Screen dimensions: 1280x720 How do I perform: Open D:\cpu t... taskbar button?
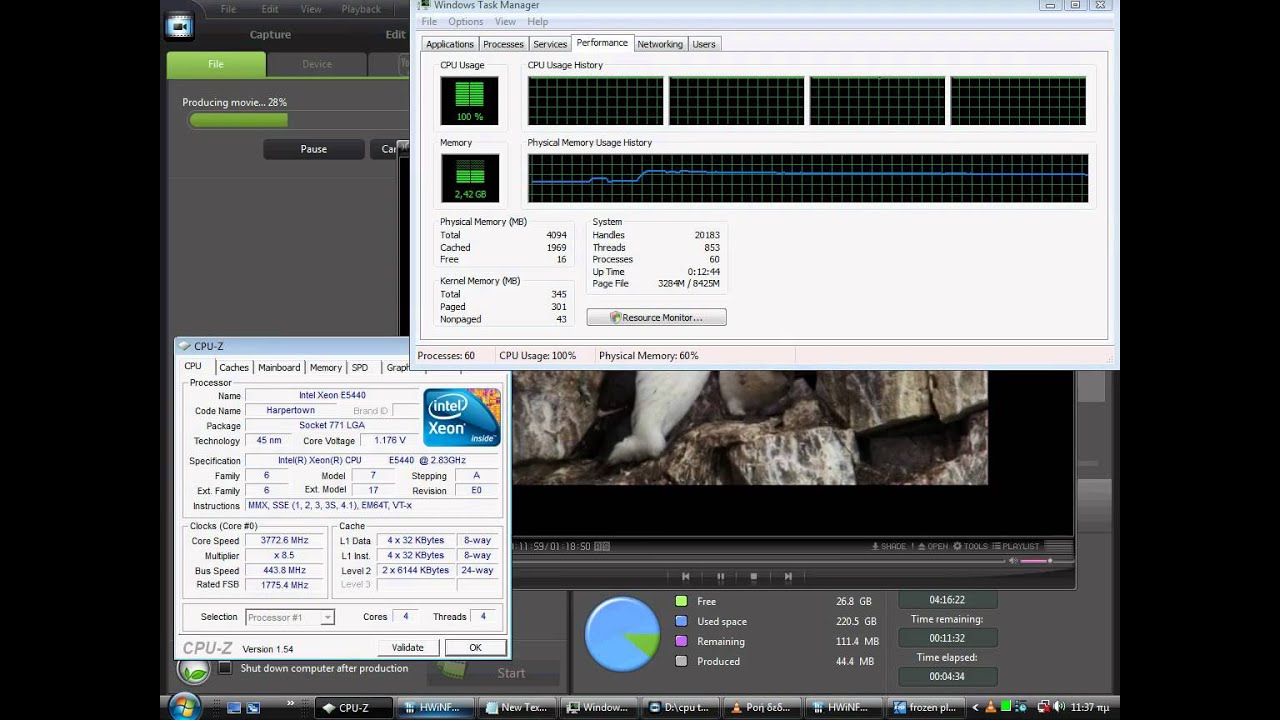point(679,707)
